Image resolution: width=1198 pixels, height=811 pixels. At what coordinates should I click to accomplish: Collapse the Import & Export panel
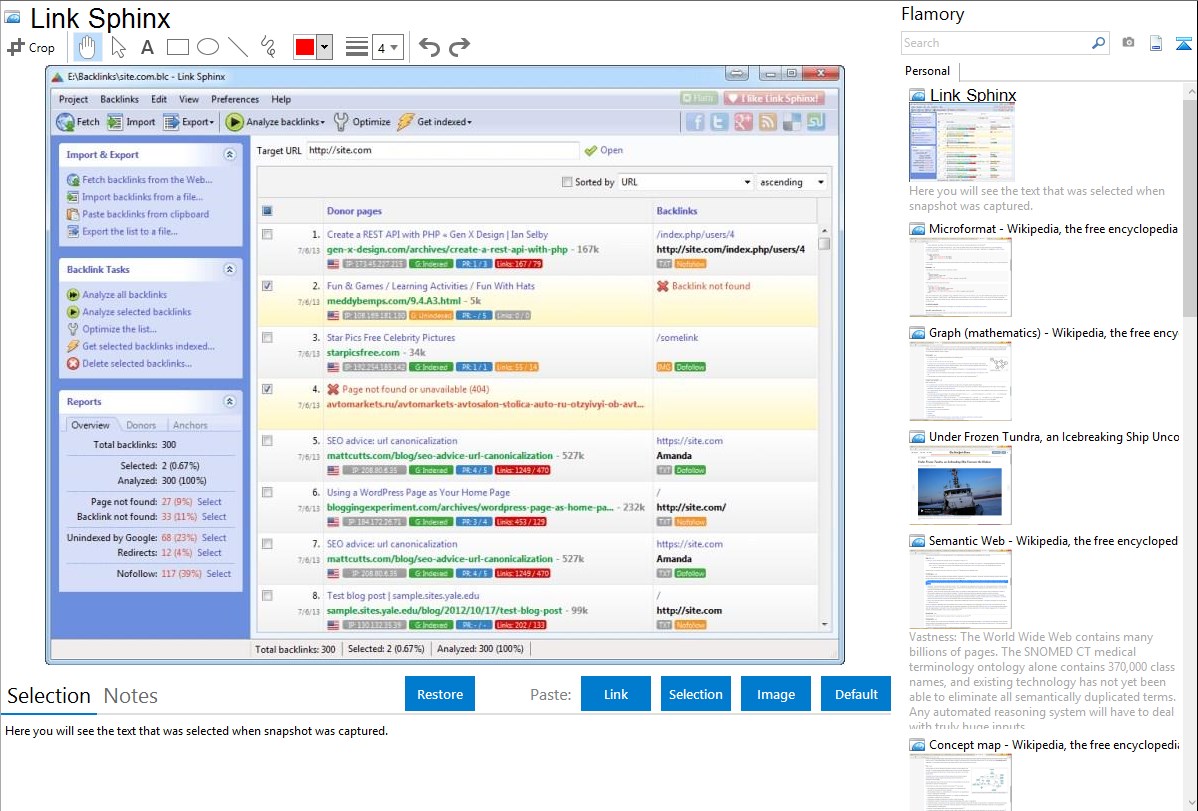click(x=229, y=154)
